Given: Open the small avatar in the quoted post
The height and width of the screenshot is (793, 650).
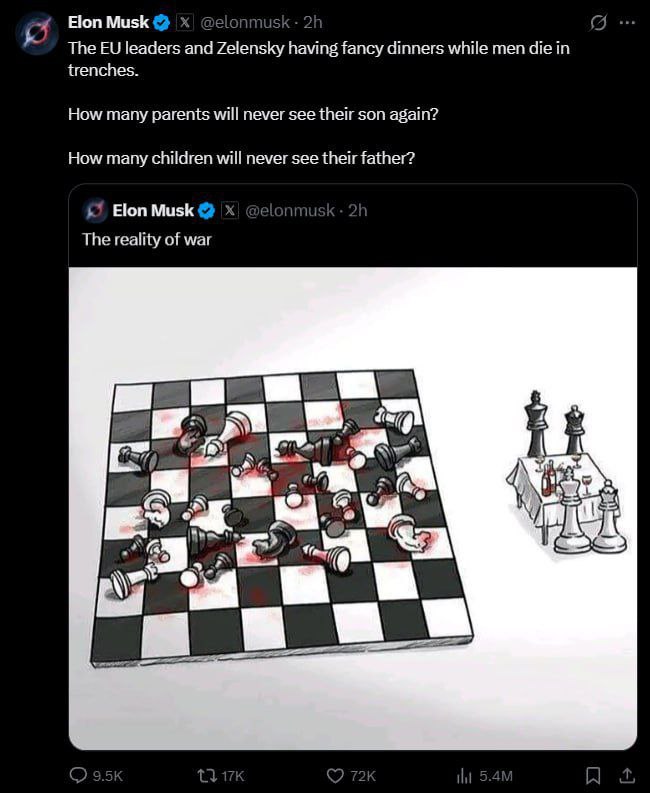Looking at the screenshot, I should [95, 210].
